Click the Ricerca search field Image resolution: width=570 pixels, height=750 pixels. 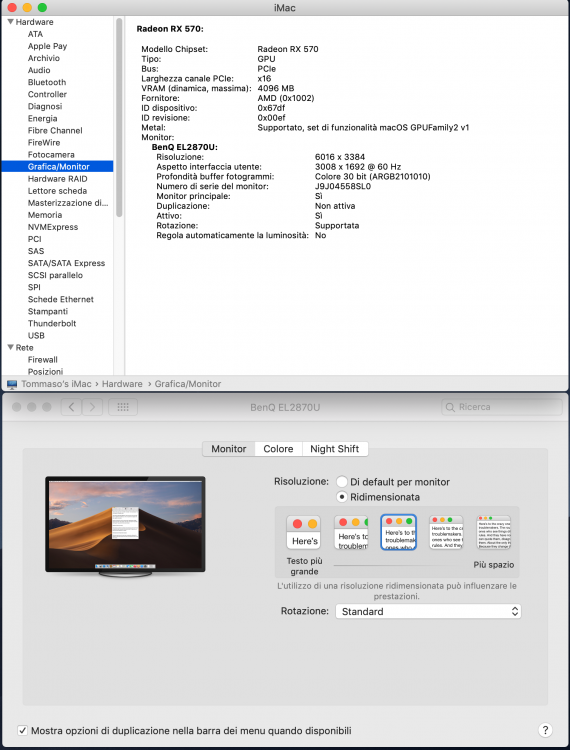(502, 407)
